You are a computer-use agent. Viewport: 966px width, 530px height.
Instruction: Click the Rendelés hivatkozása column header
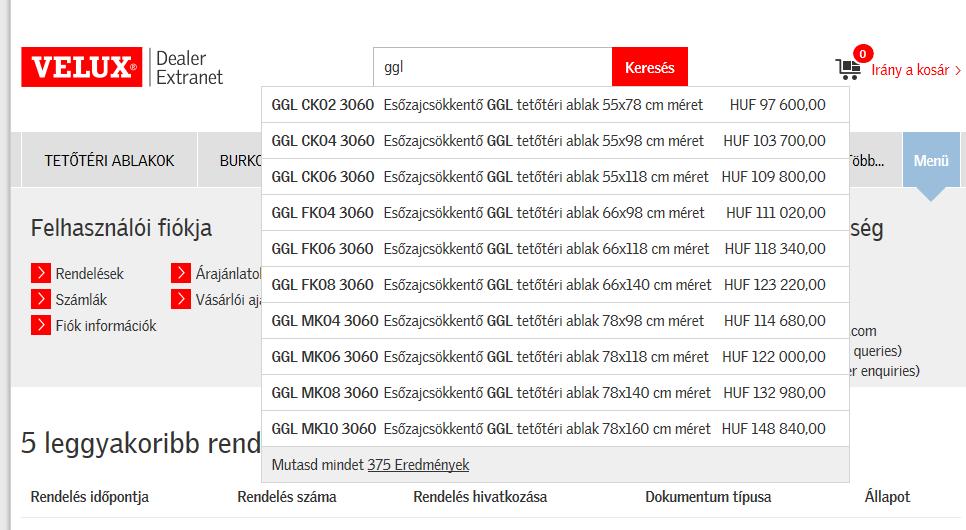pyautogui.click(x=480, y=497)
